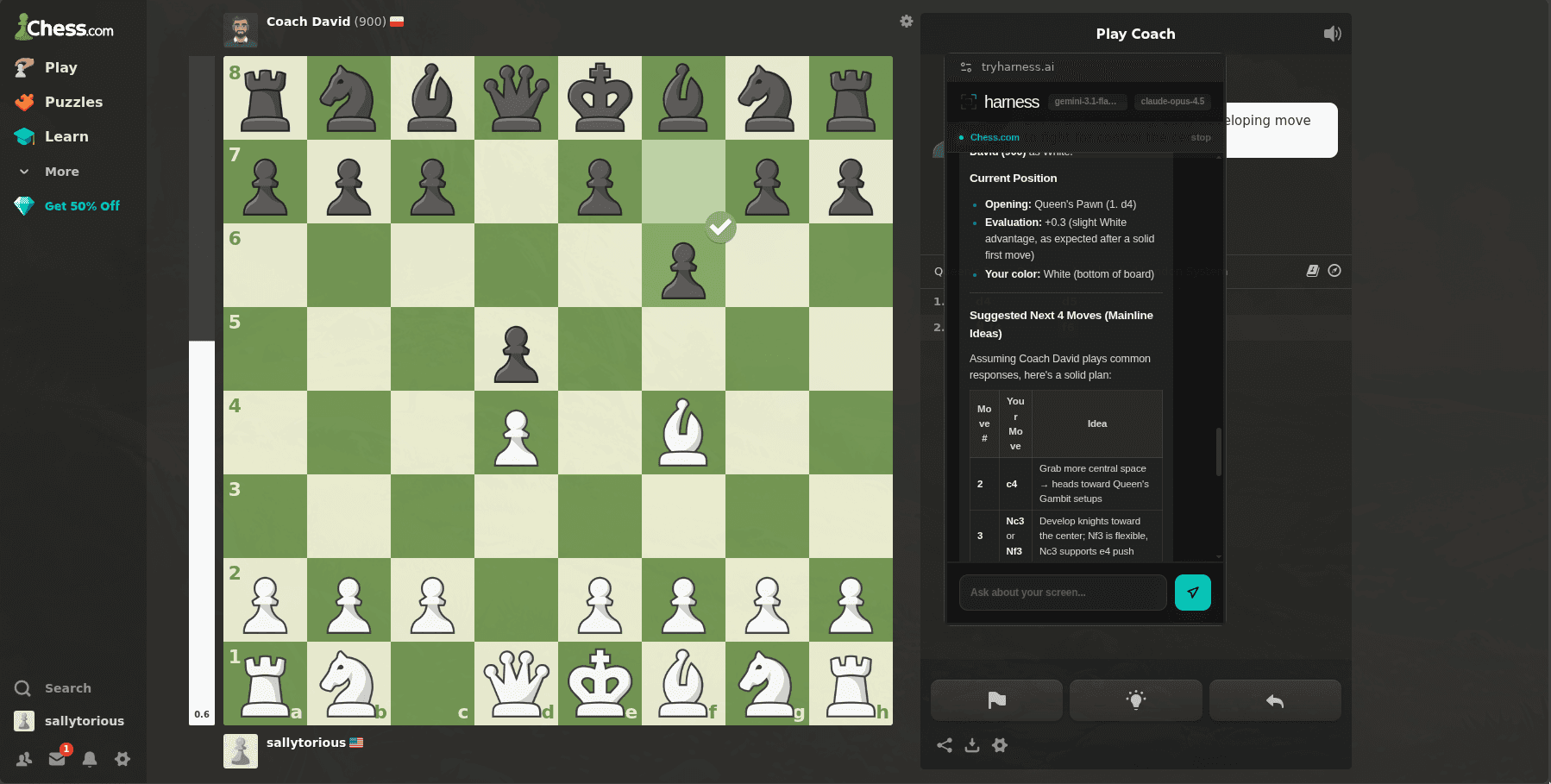Click the black queen on d8
The width and height of the screenshot is (1551, 784).
point(516,97)
